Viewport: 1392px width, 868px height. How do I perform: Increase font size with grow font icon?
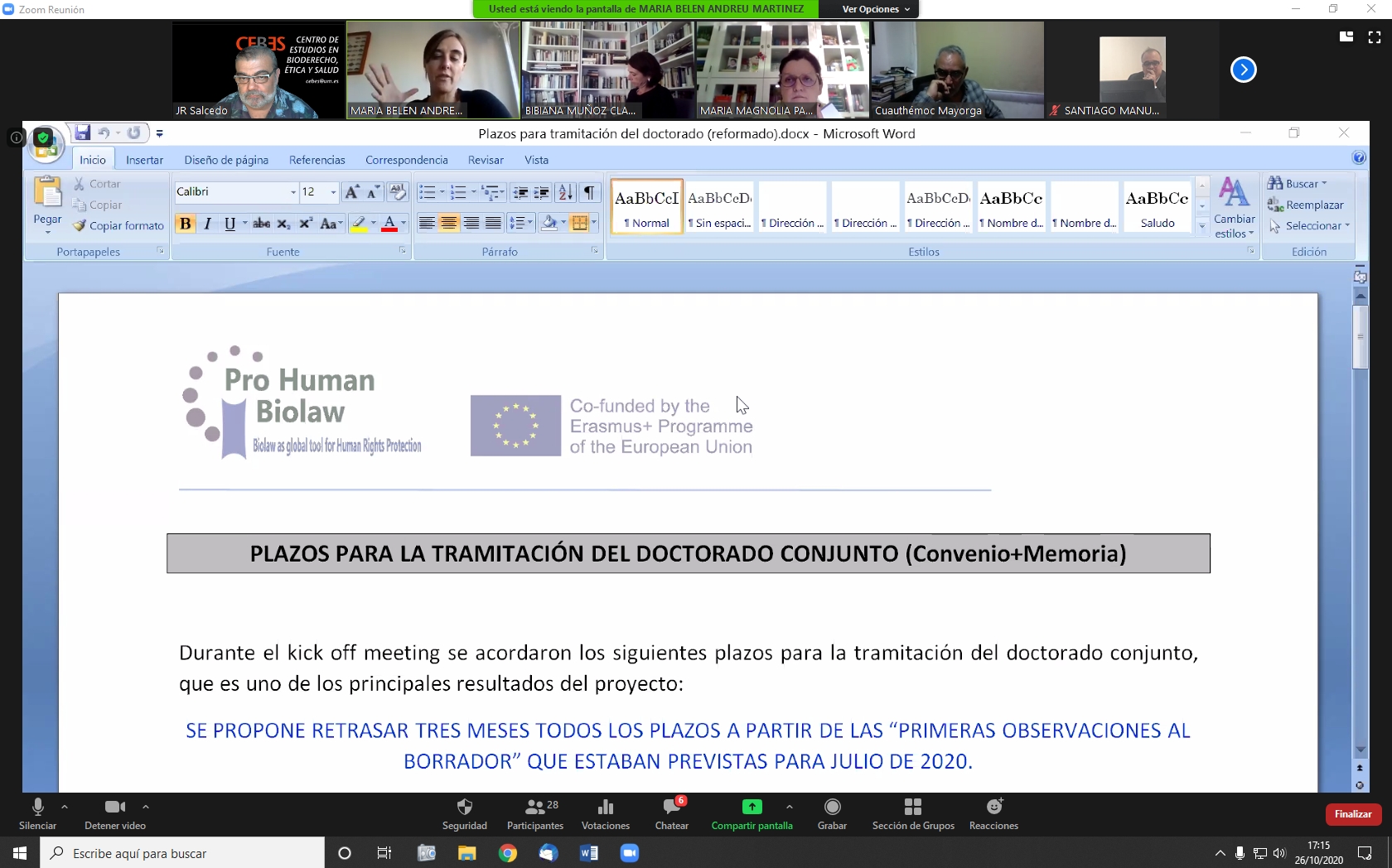click(x=351, y=192)
